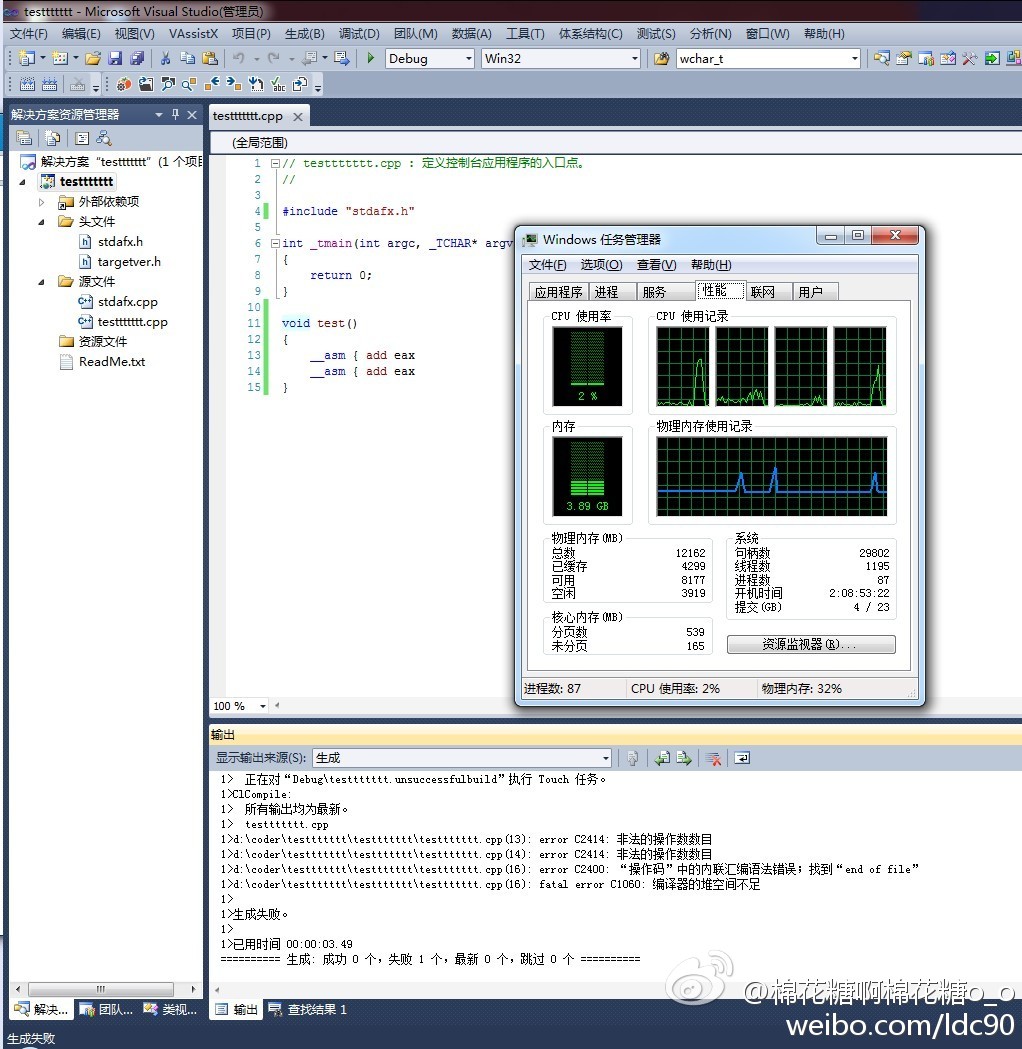The width and height of the screenshot is (1022, 1049).
Task: Switch to 应用程序 tab in Task Manager
Action: (x=558, y=292)
